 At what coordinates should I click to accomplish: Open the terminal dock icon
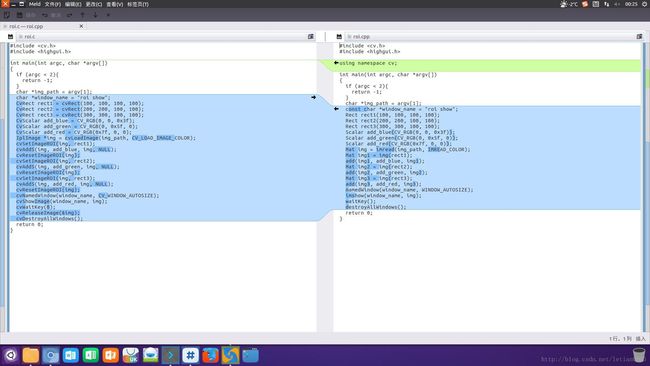click(x=170, y=355)
